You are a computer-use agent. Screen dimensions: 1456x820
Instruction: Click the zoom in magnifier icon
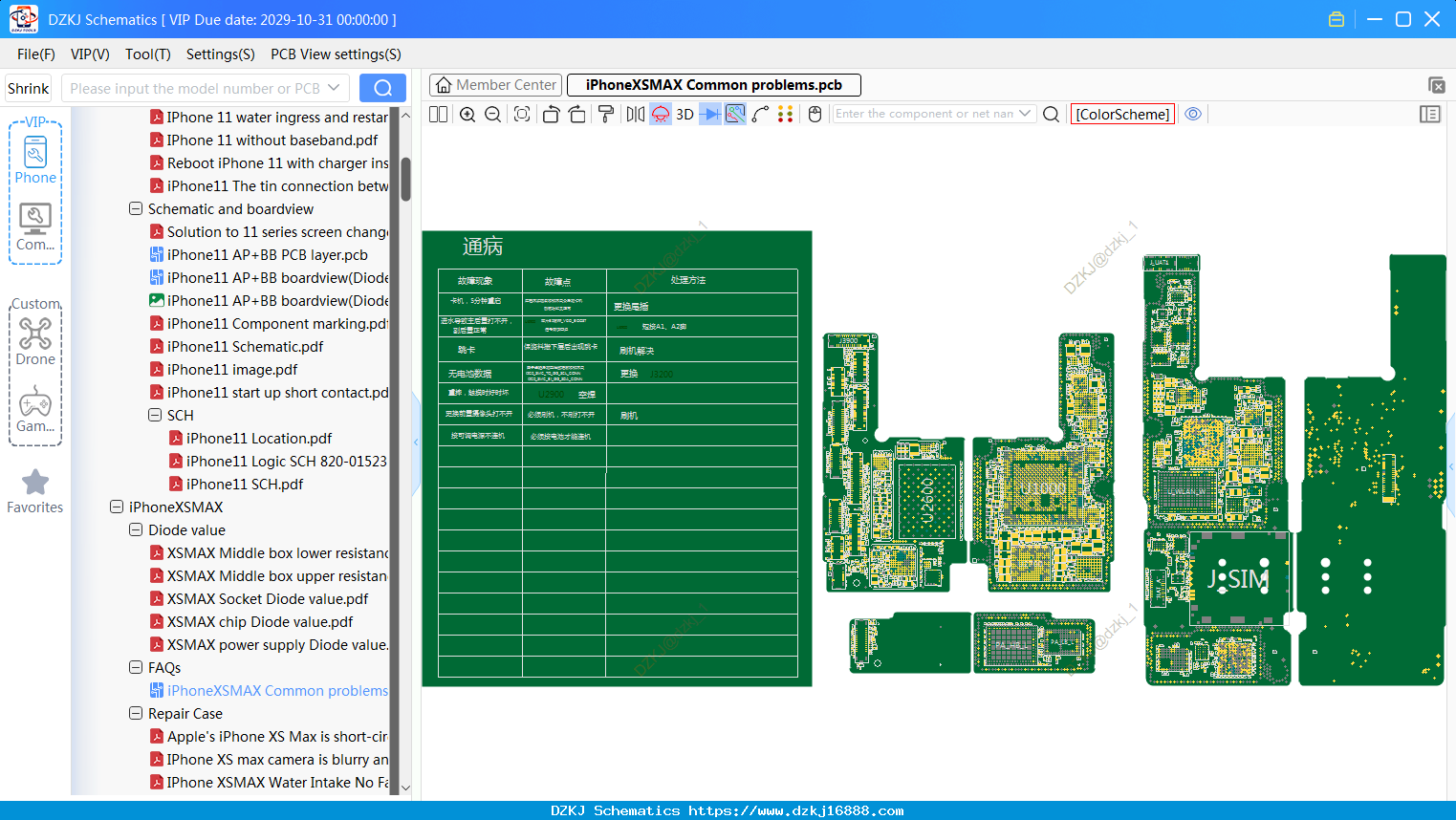[467, 114]
